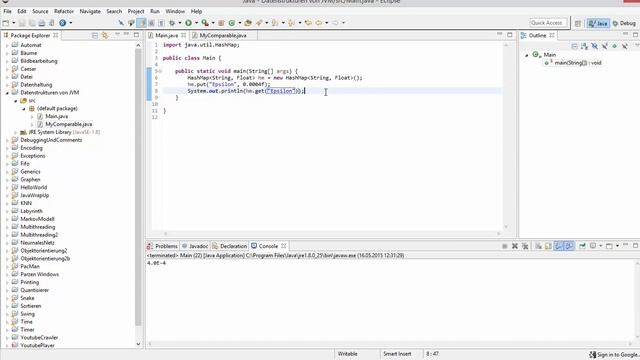Click the New file wizard icon
640x360 pixels.
tap(6, 23)
